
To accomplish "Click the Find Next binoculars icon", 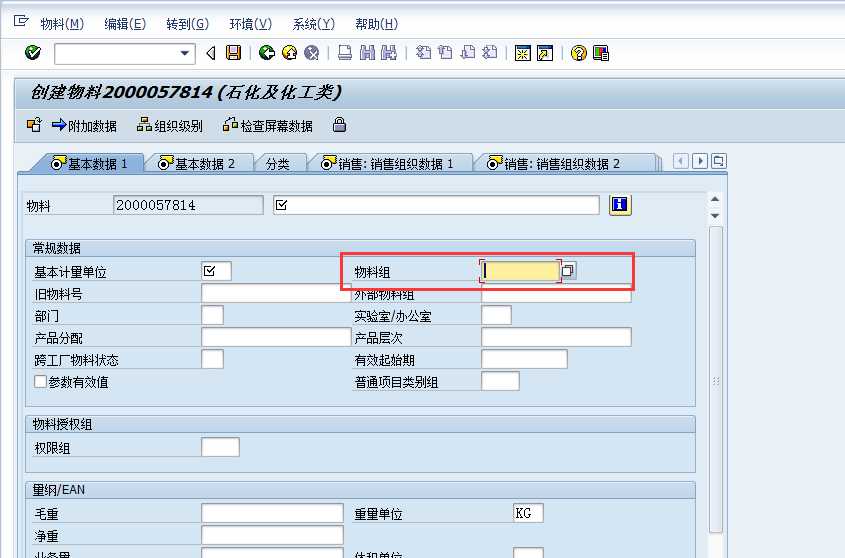I will coord(389,53).
